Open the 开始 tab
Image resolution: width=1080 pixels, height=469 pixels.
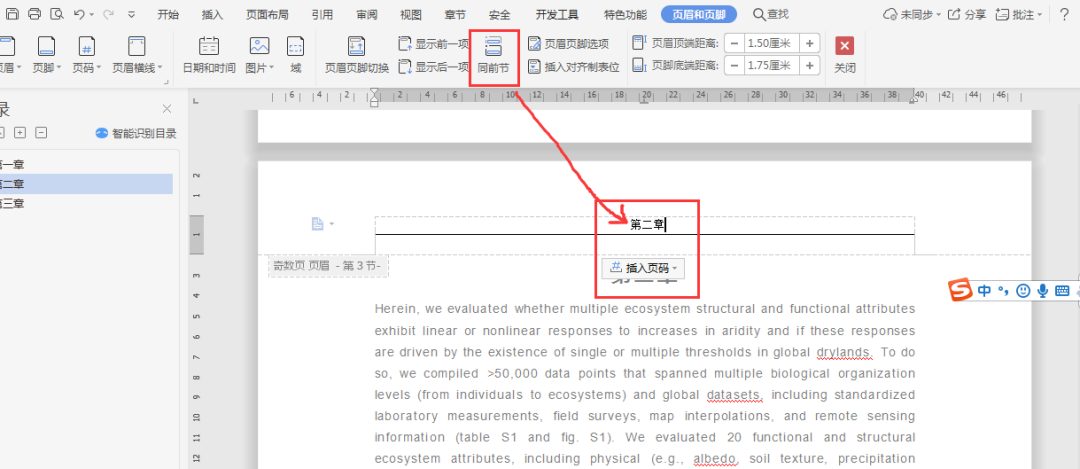(x=168, y=14)
